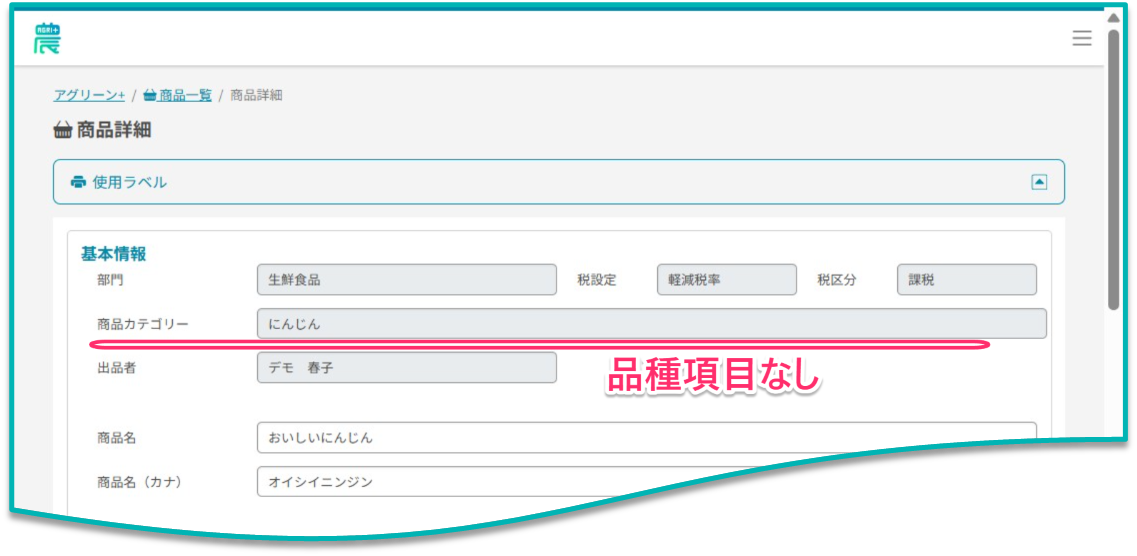Image resolution: width=1137 pixels, height=556 pixels.
Task: Click the AGRI+ logo icon
Action: (x=47, y=38)
